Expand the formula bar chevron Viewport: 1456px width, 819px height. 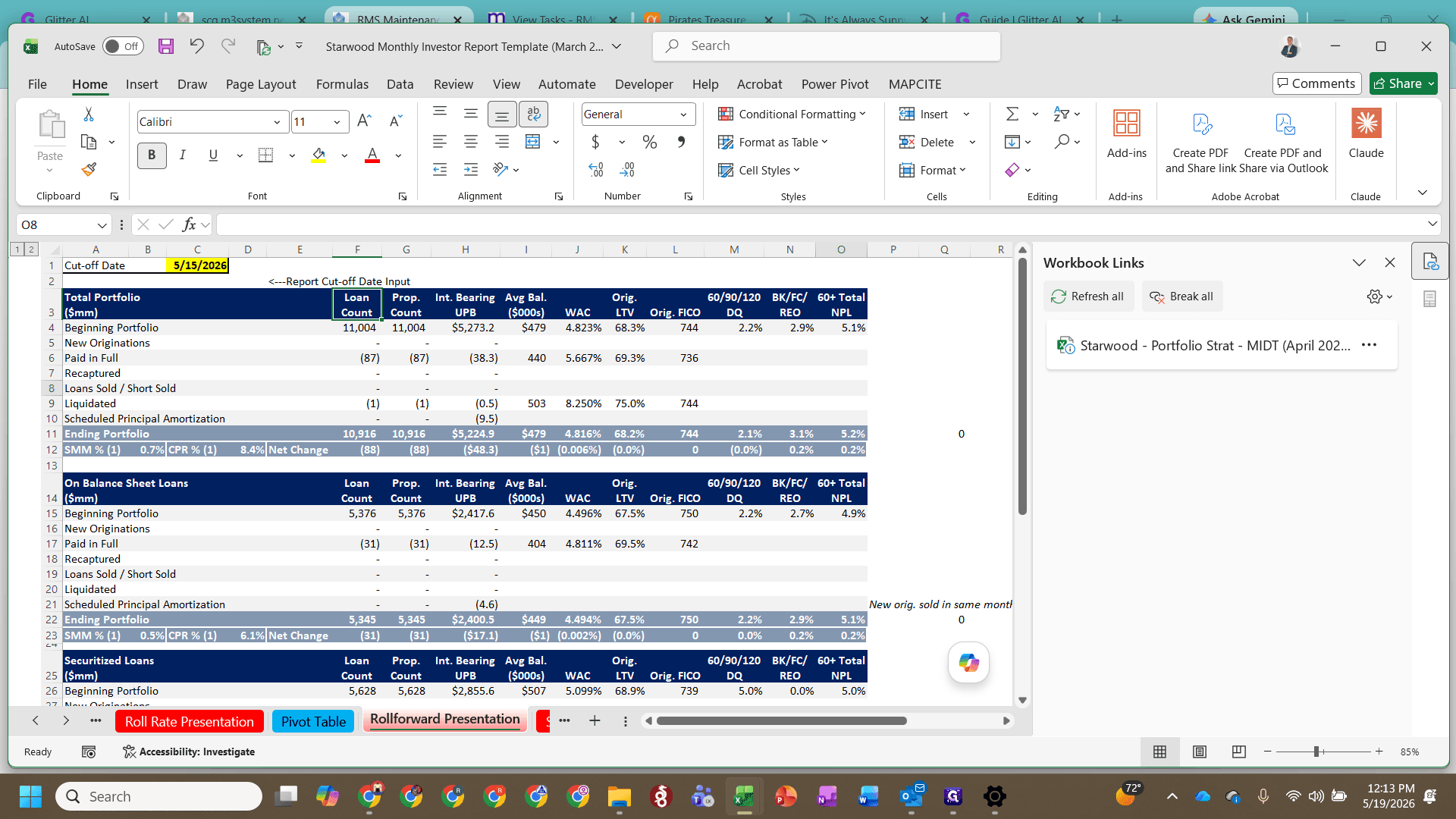[1432, 224]
